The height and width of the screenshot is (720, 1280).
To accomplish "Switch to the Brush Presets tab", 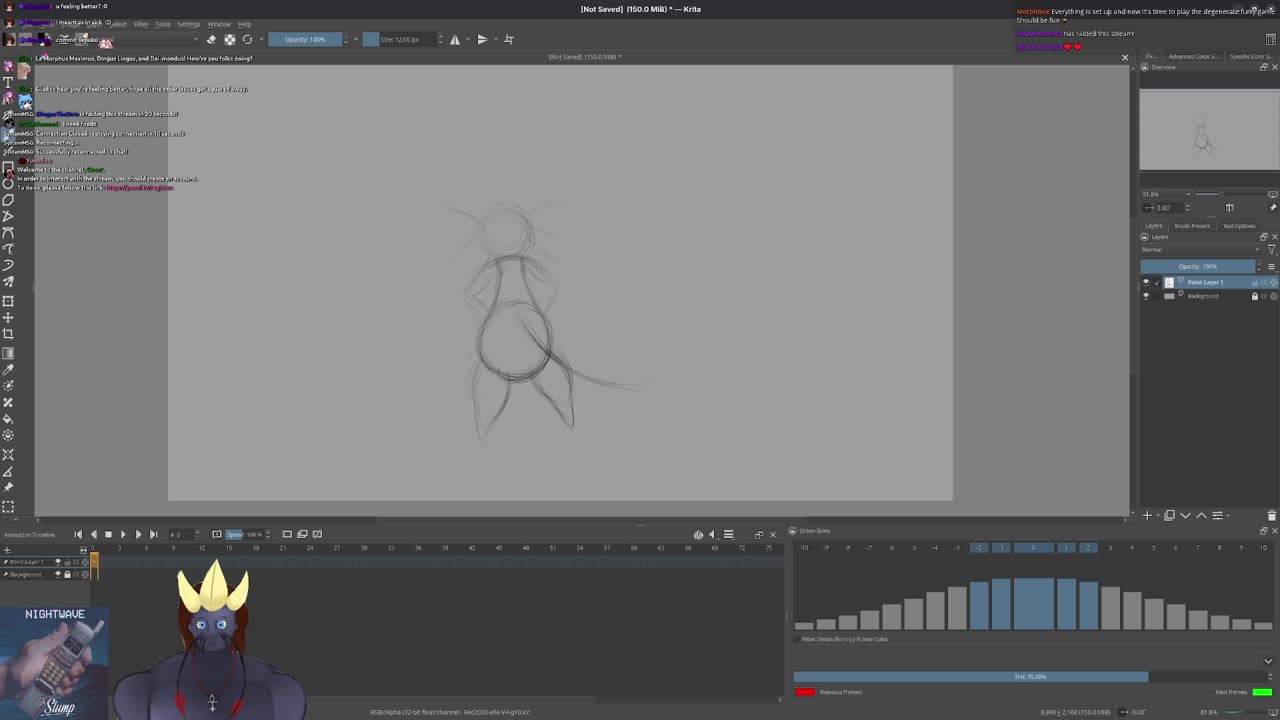I will [1191, 226].
